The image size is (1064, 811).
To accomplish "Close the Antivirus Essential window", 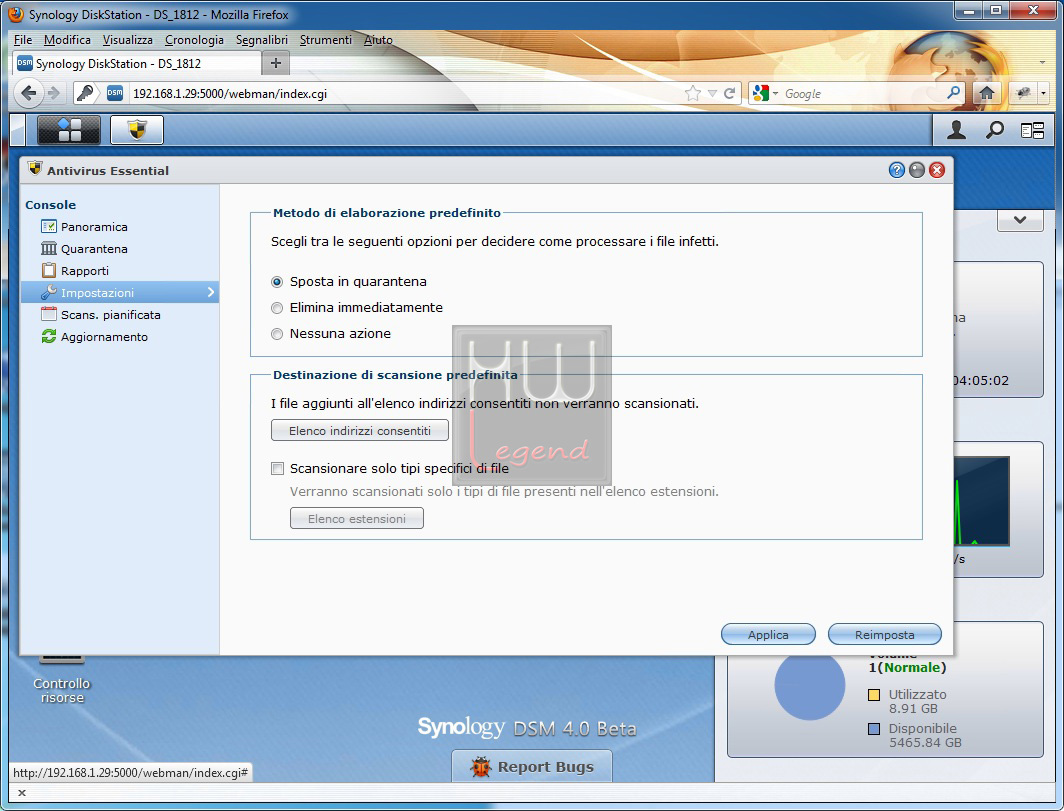I will coord(937,170).
